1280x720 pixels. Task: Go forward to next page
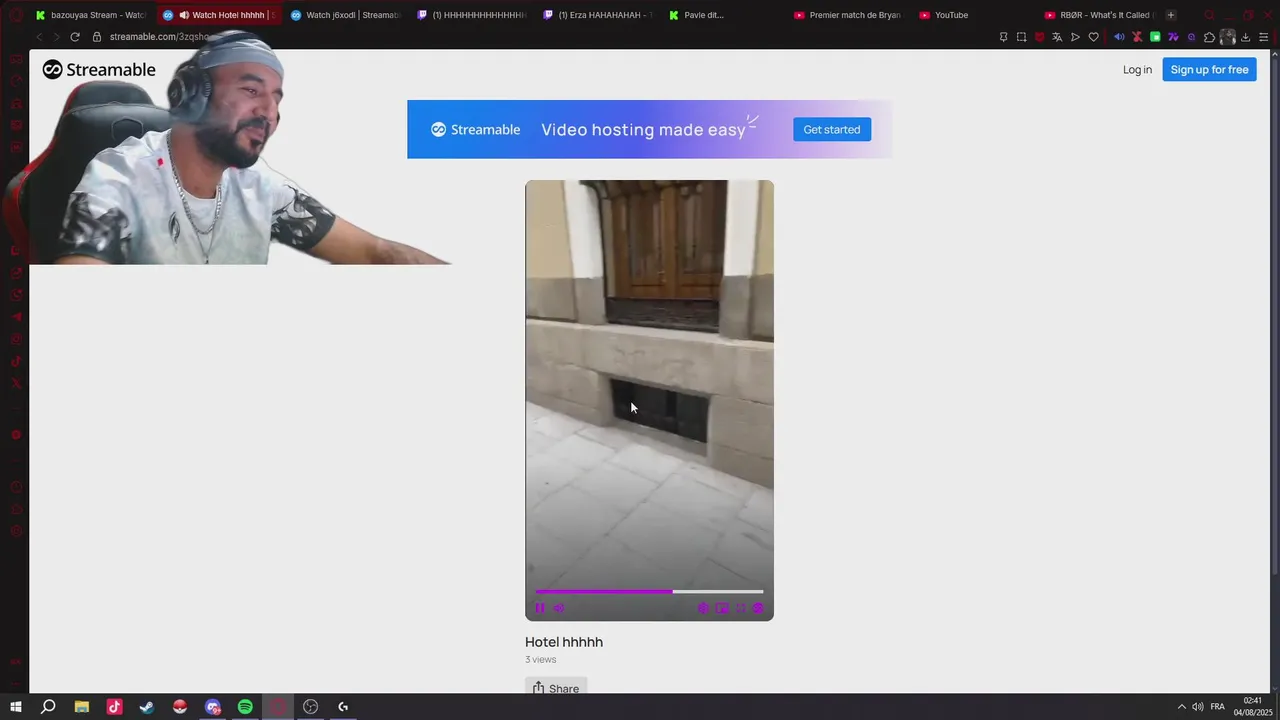(56, 37)
